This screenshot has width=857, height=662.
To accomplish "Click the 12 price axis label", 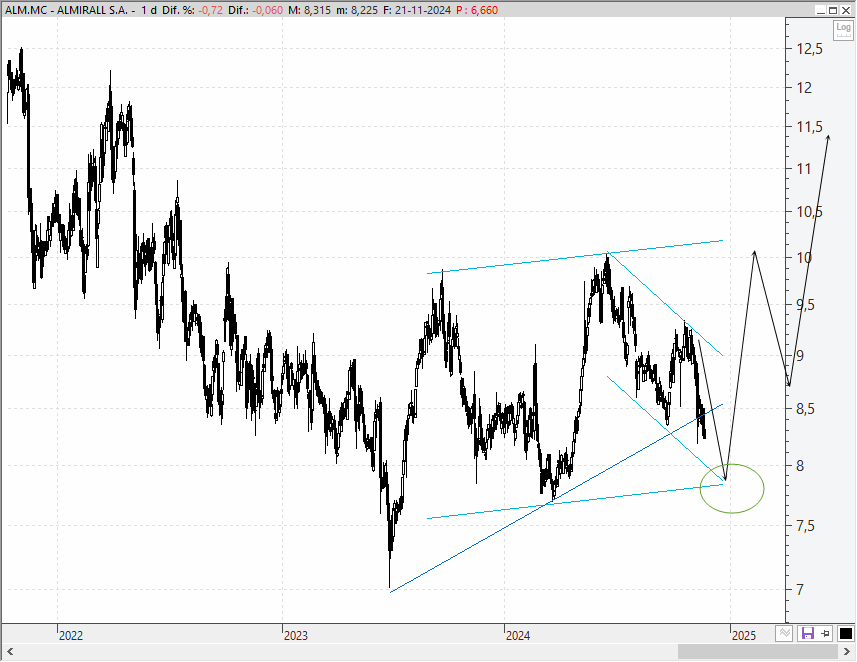I will pos(805,87).
